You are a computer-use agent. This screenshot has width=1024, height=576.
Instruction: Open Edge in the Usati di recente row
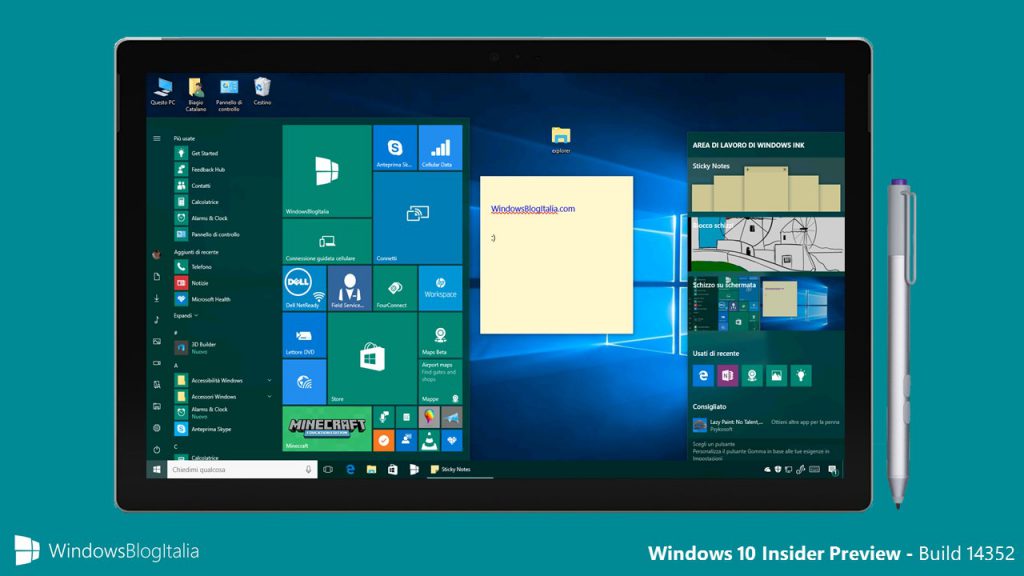[703, 376]
